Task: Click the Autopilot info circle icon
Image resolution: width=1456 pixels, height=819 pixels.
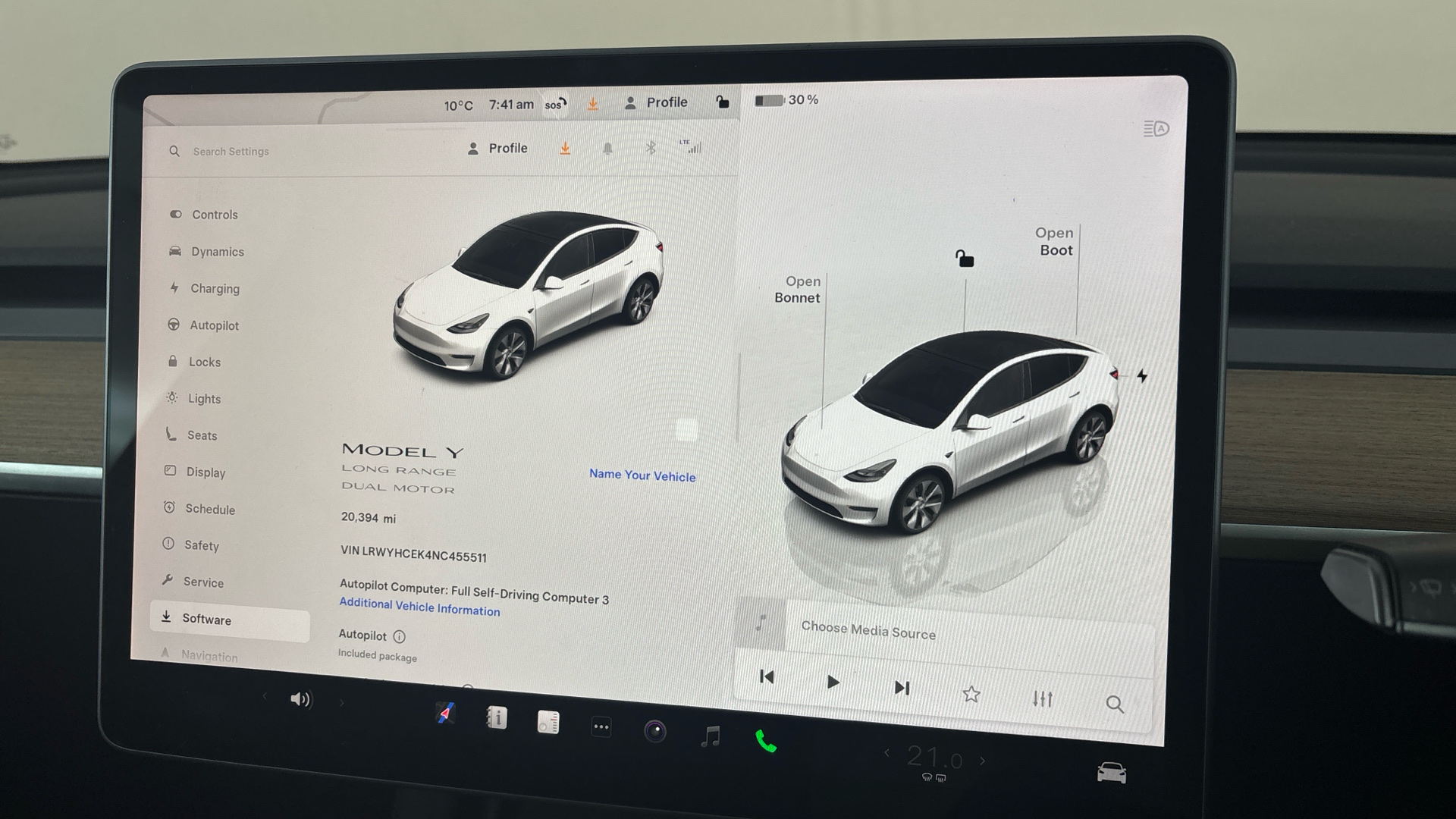Action: click(x=400, y=637)
